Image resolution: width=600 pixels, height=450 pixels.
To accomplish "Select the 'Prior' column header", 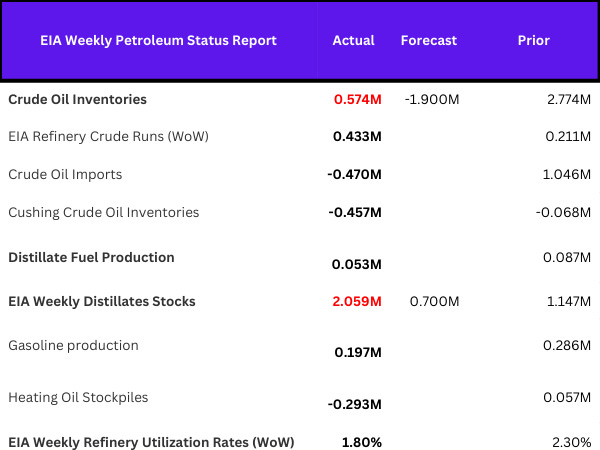I will click(x=533, y=40).
